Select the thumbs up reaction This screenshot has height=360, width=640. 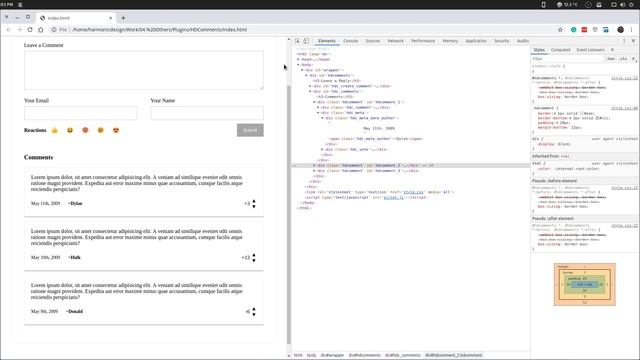click(55, 130)
